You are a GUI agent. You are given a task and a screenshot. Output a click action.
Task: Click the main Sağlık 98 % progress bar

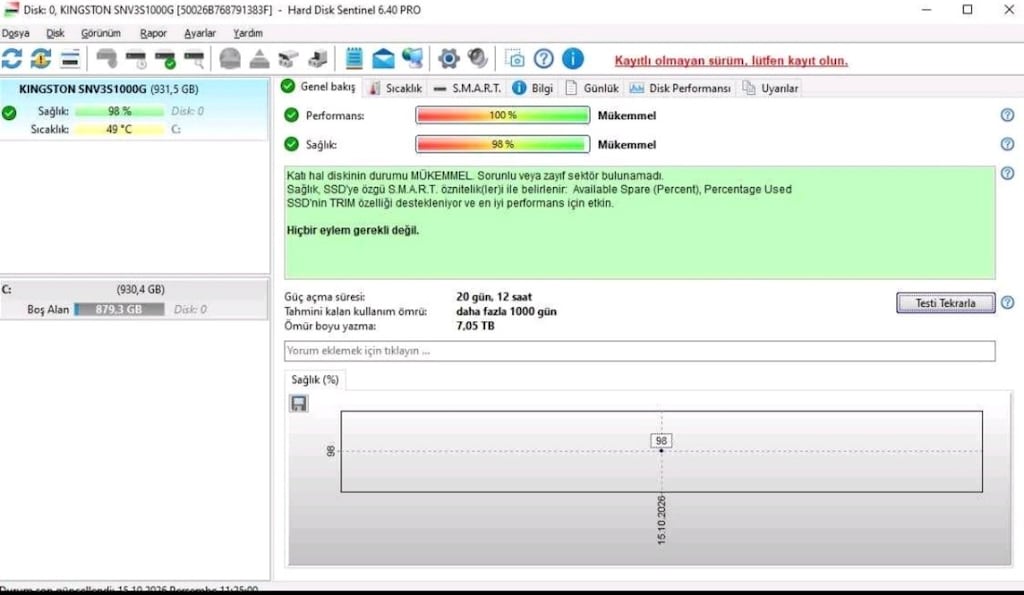[502, 144]
